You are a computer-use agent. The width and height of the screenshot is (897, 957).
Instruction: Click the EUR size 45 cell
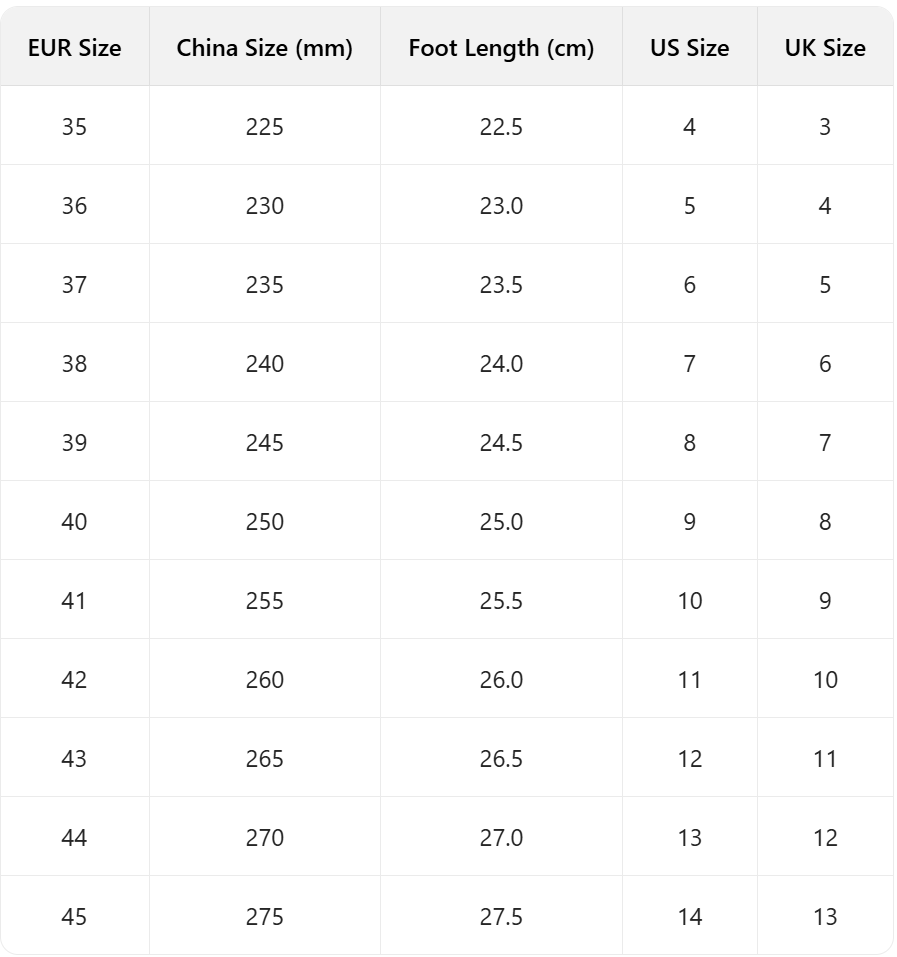pos(74,917)
